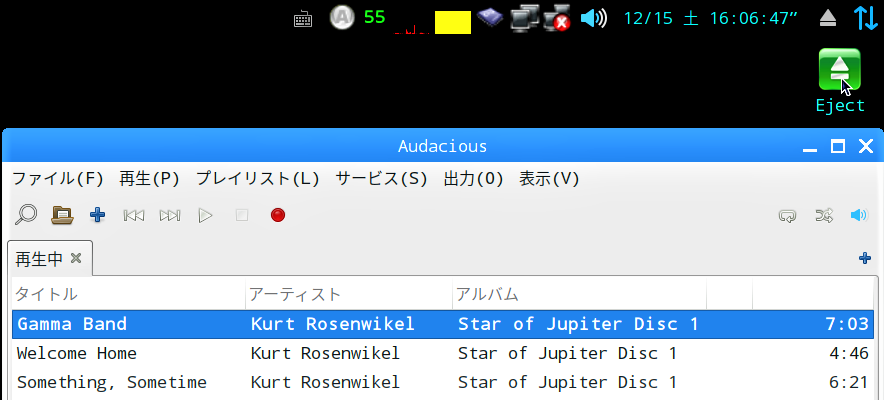Click the green Eject desktop icon
The width and height of the screenshot is (884, 400).
[x=840, y=70]
